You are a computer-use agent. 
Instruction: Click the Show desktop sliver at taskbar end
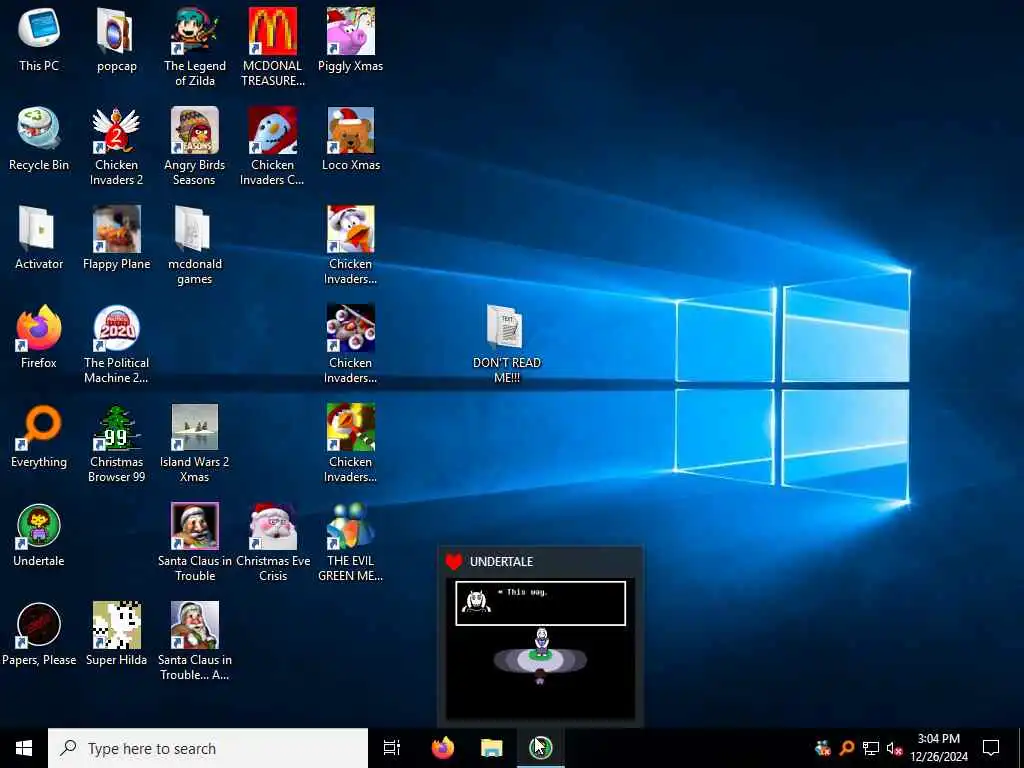point(1021,748)
